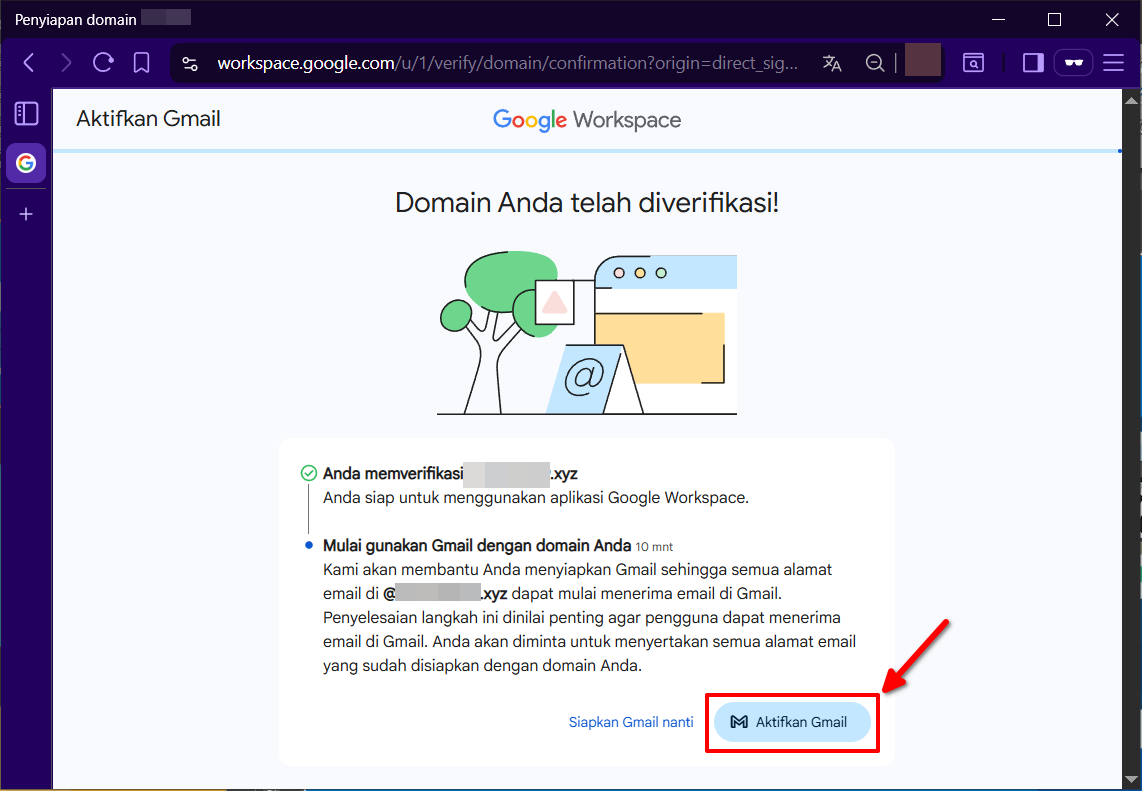The image size is (1142, 791).
Task: Toggle the side panel icon in toolbar
Action: click(x=1033, y=63)
